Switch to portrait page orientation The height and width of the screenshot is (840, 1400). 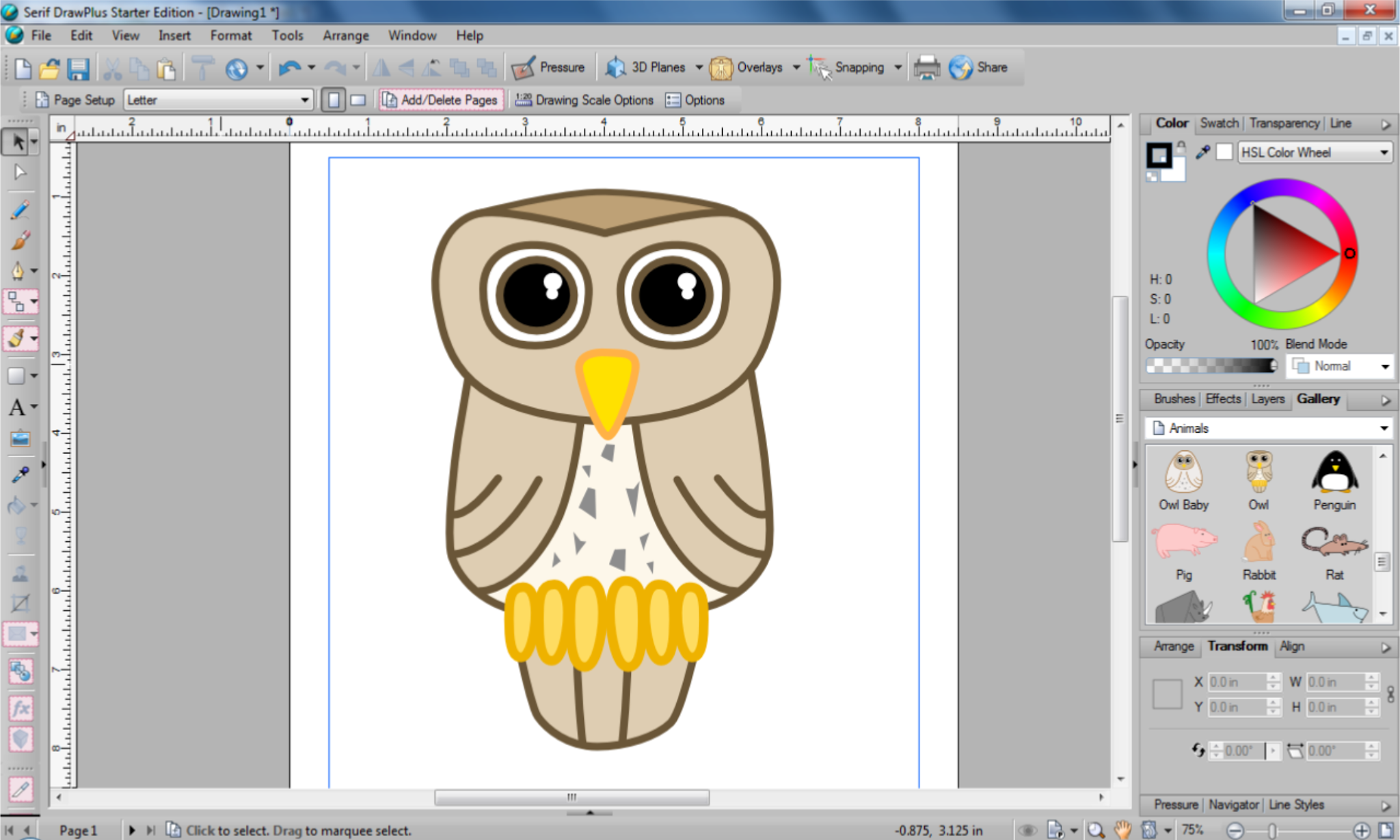(334, 100)
